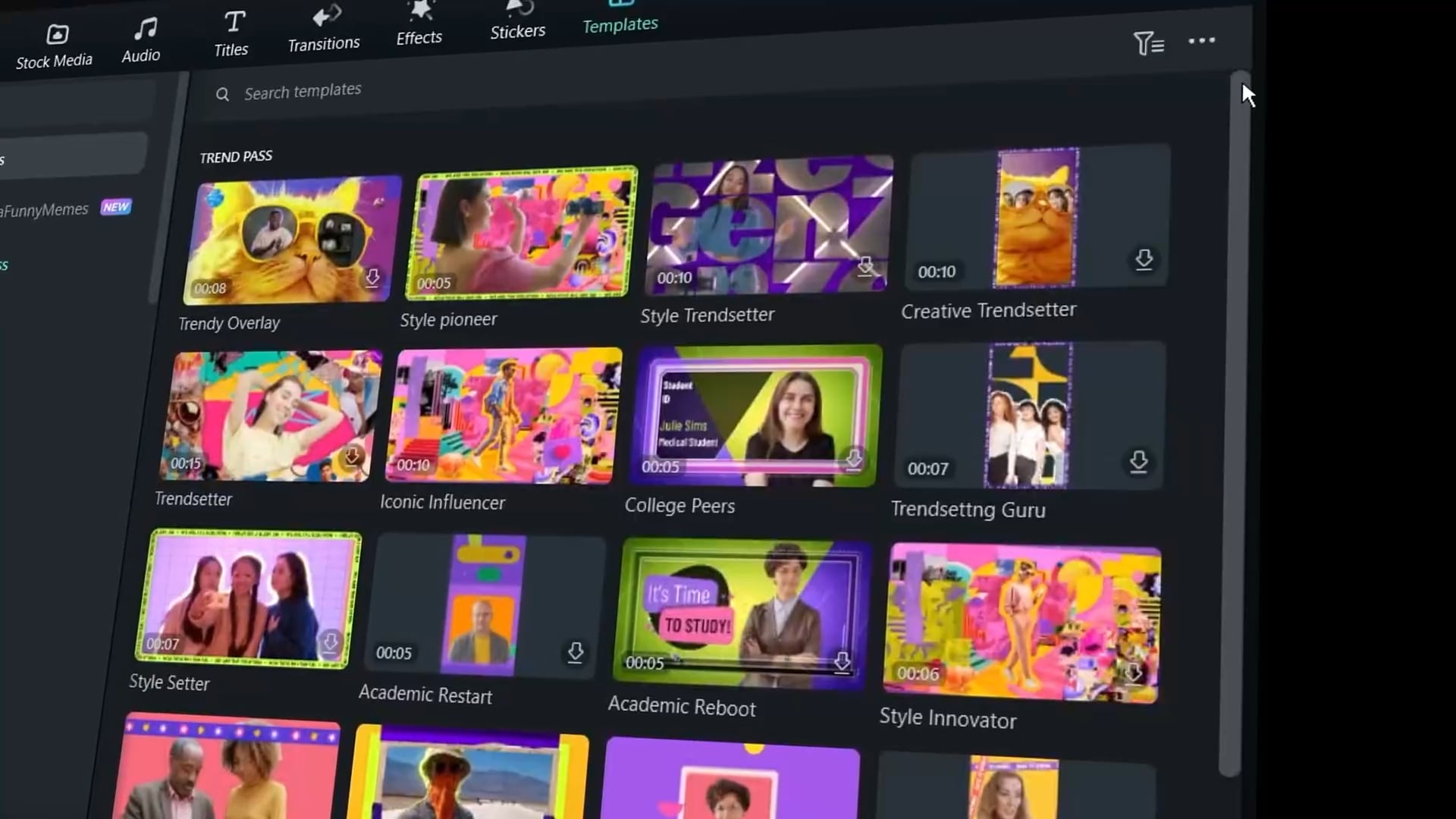Select the Iconic Influencer template thumbnail
This screenshot has width=1456, height=819.
[x=504, y=416]
